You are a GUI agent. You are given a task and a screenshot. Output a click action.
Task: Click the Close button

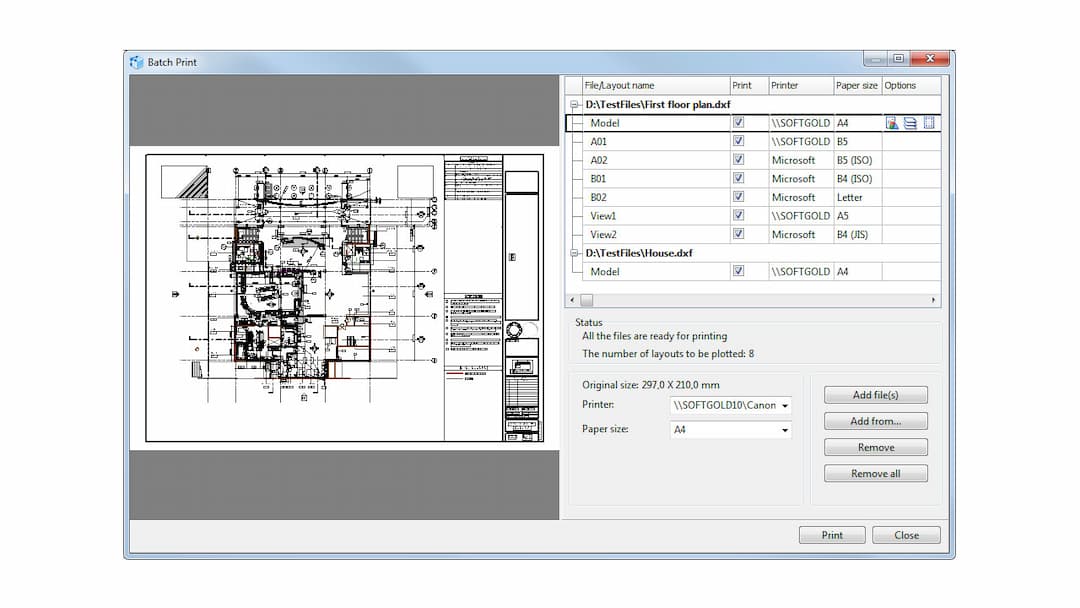(906, 535)
